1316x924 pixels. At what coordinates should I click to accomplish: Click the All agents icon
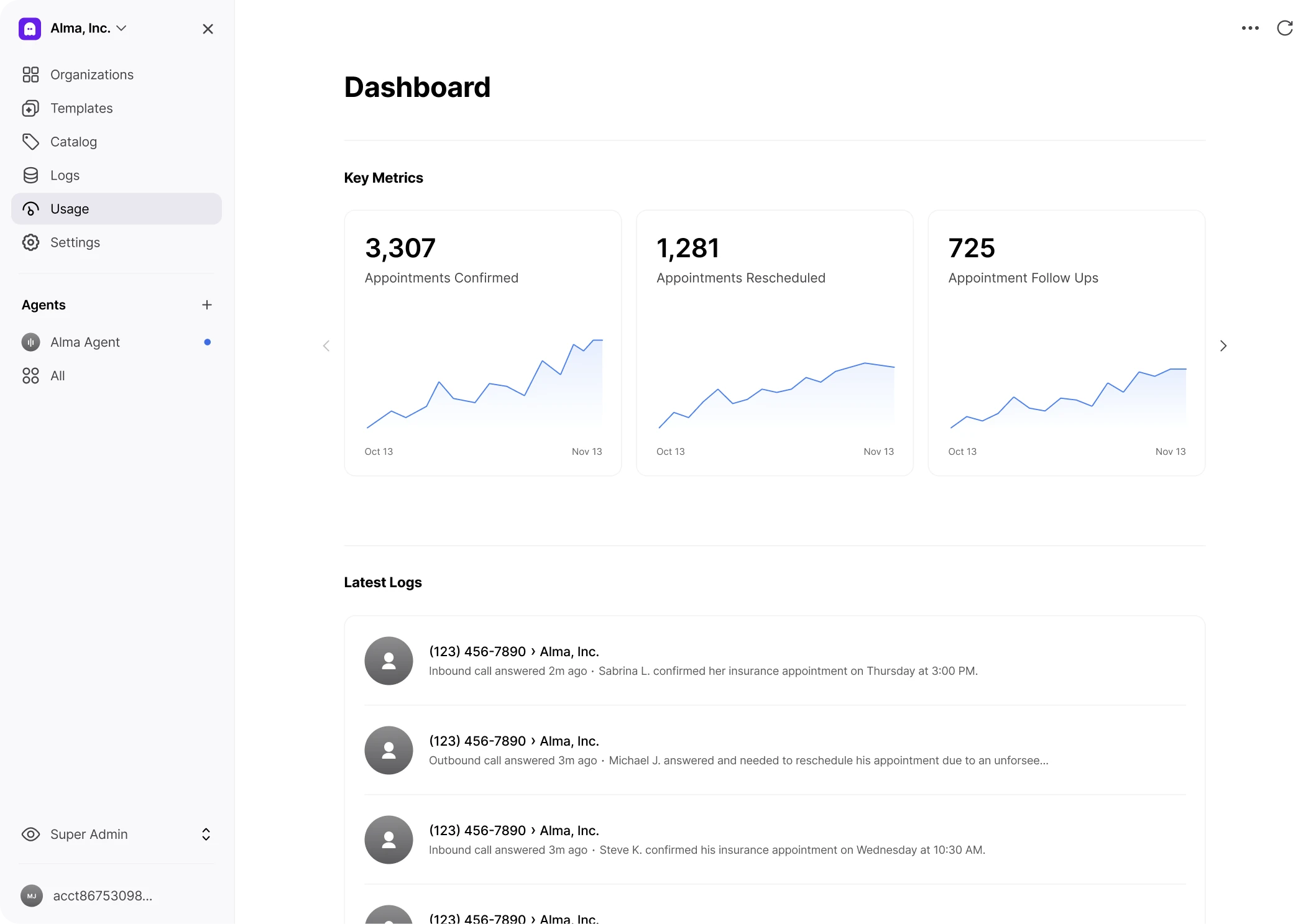(x=30, y=376)
